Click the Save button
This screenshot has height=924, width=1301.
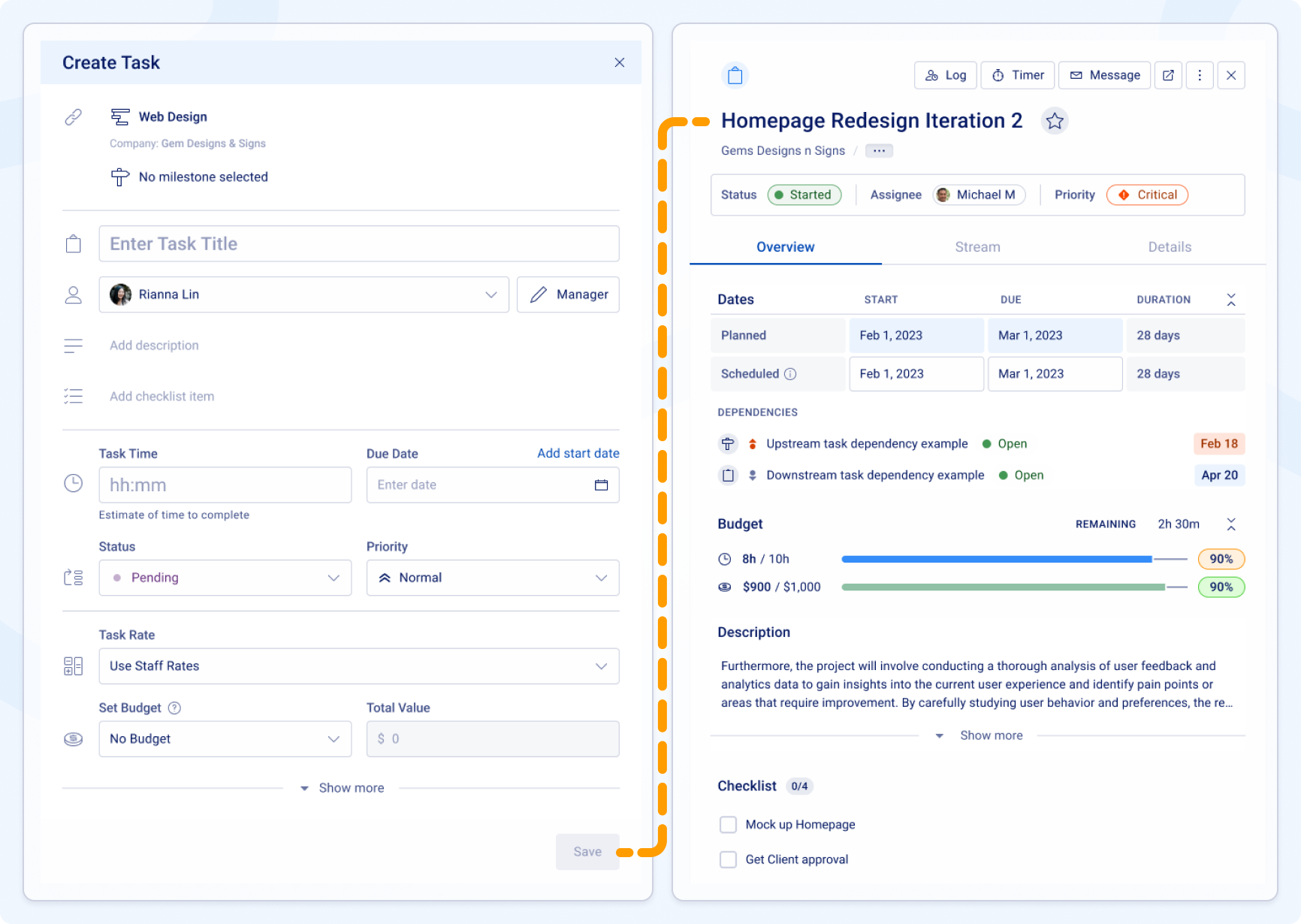coord(587,852)
